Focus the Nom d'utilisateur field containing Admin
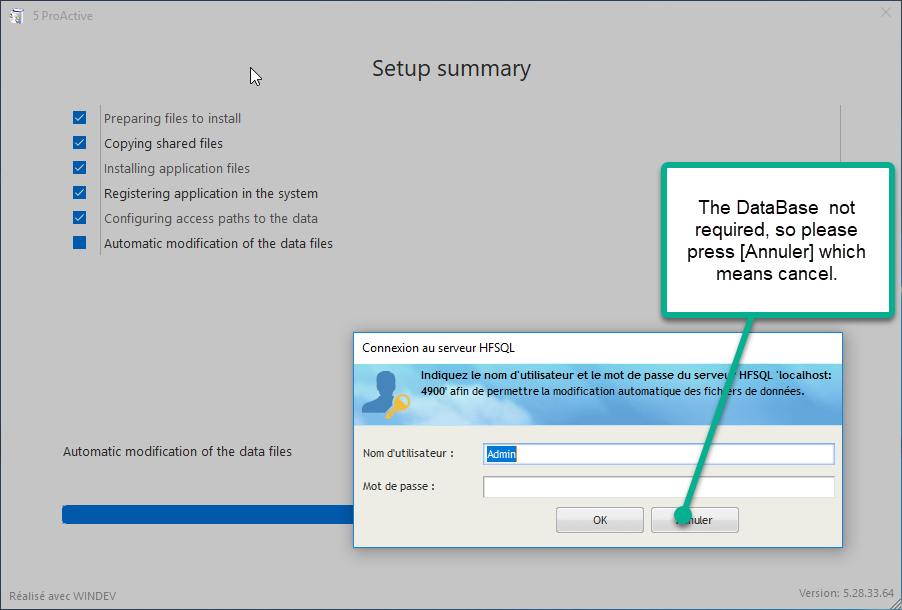902x610 pixels. (x=659, y=454)
